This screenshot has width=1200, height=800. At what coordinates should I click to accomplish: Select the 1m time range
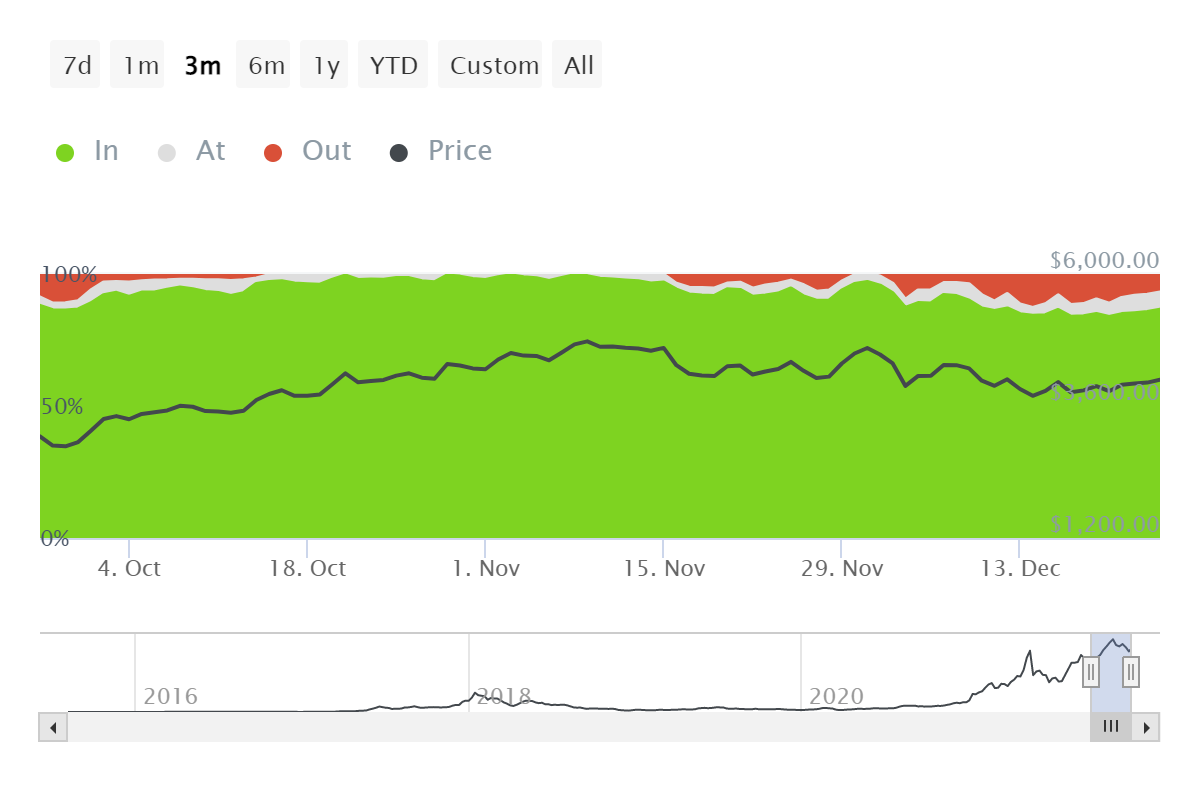(x=140, y=66)
